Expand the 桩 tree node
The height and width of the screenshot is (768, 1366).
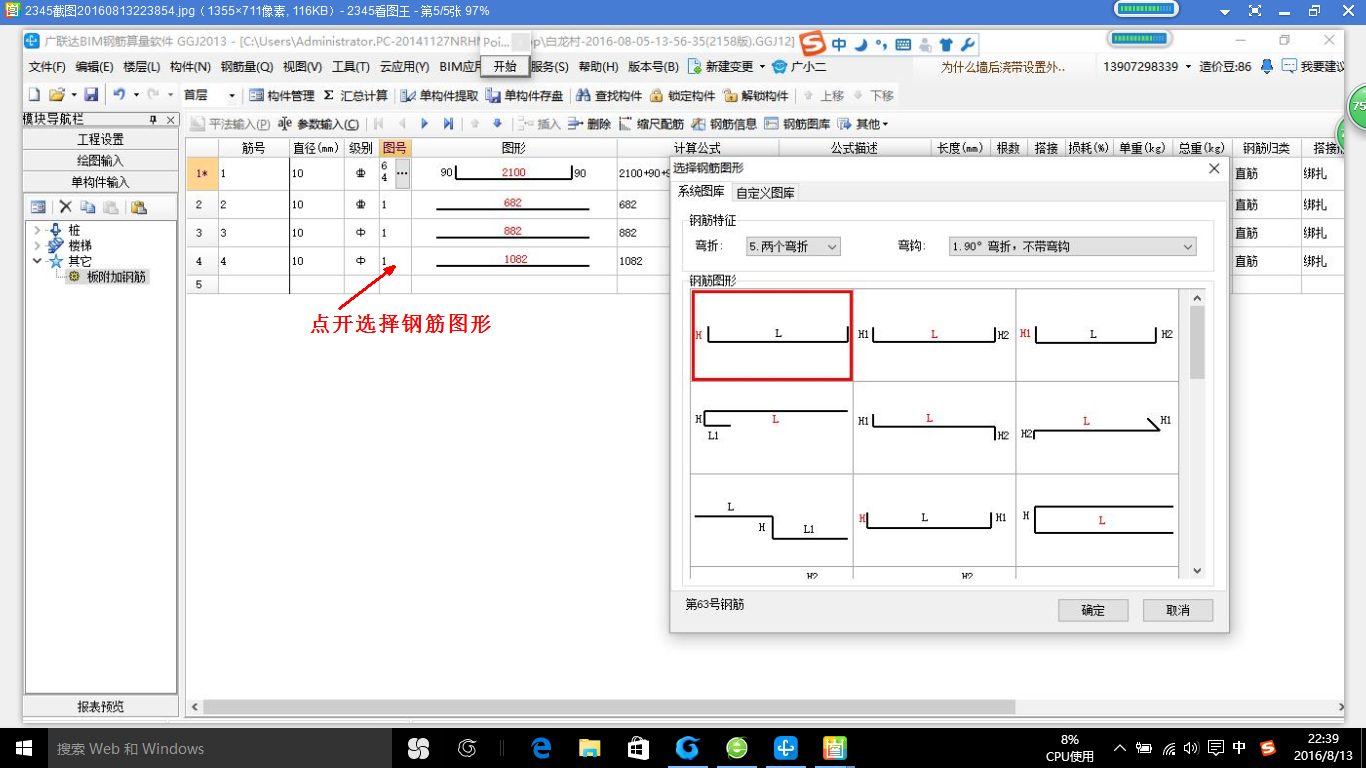(37, 230)
